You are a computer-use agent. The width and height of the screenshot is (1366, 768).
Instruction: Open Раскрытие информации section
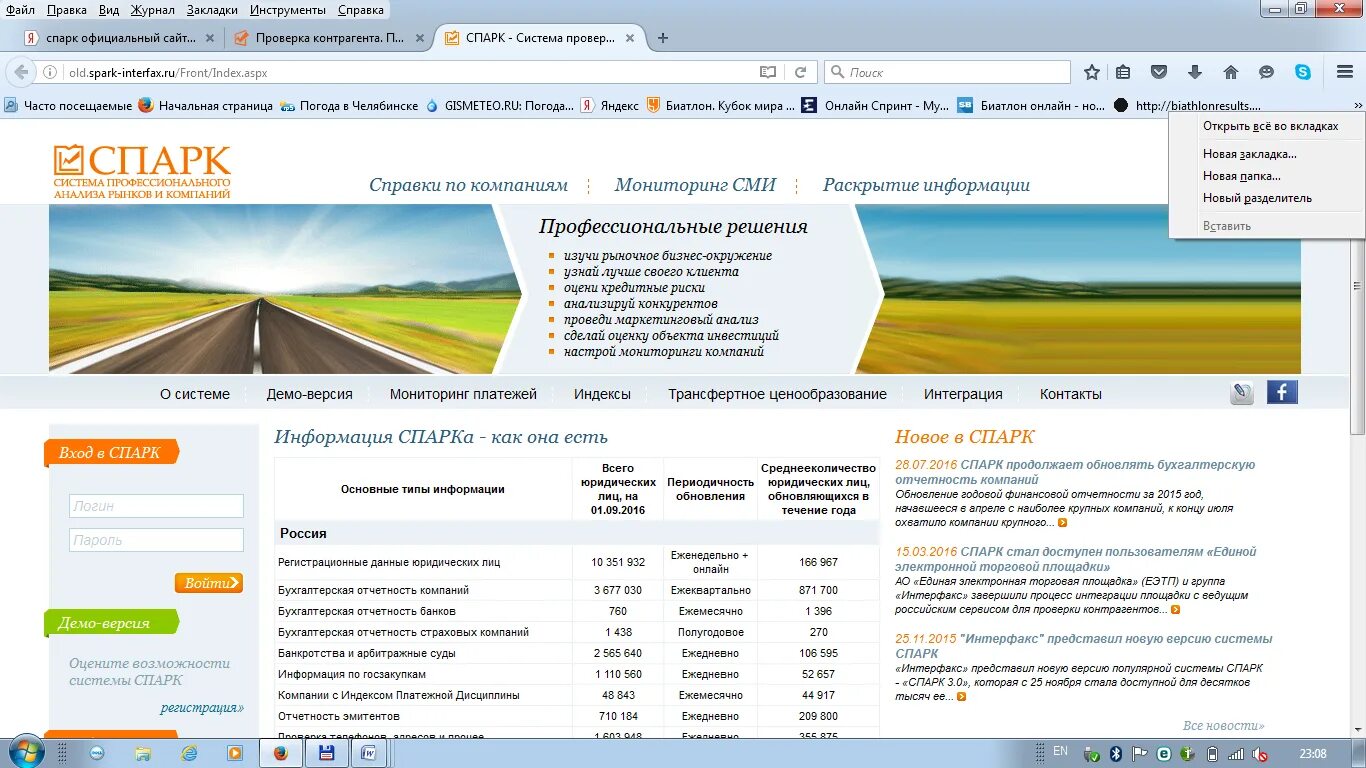[926, 185]
